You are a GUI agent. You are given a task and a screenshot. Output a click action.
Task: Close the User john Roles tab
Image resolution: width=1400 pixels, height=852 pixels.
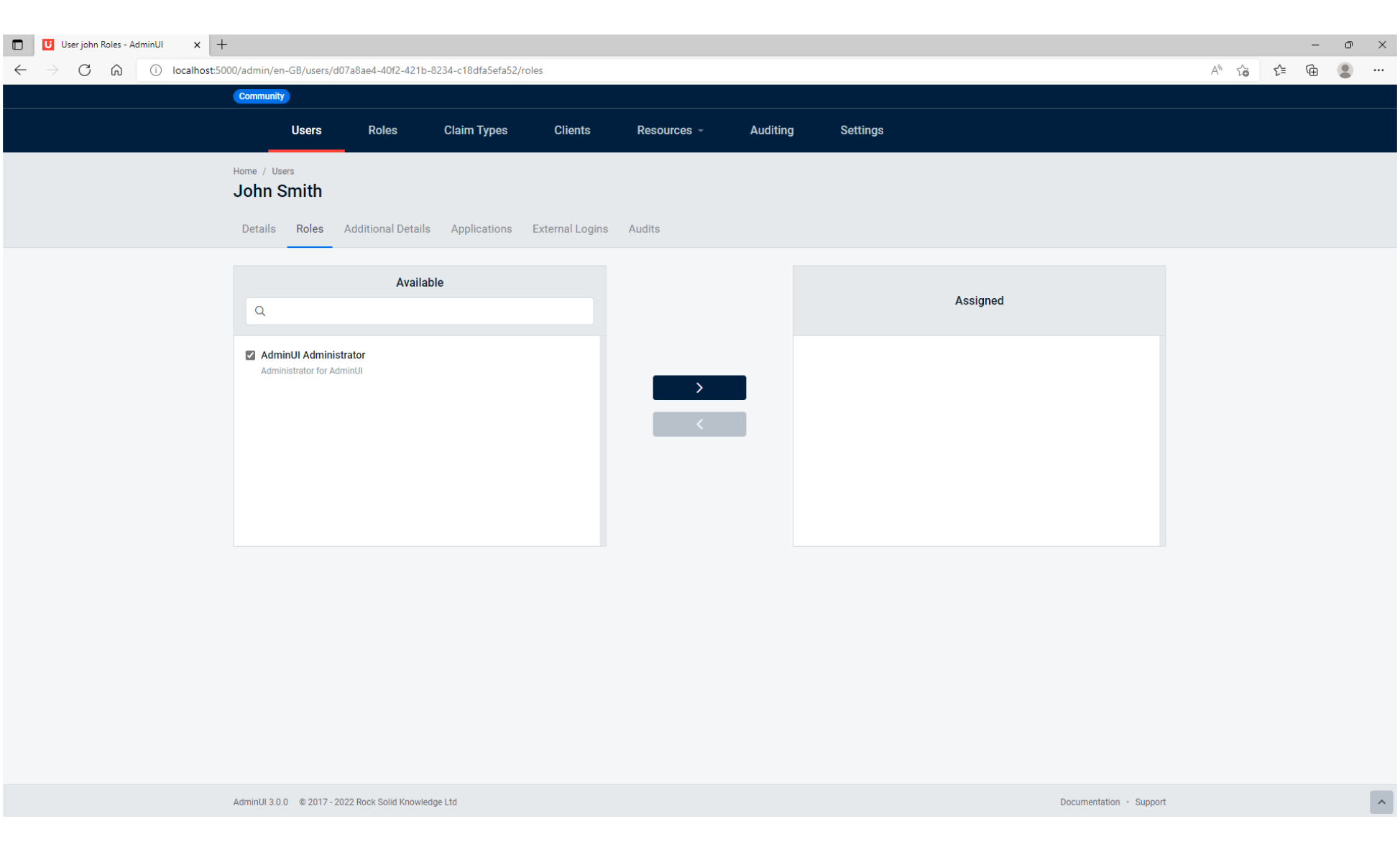(x=197, y=45)
